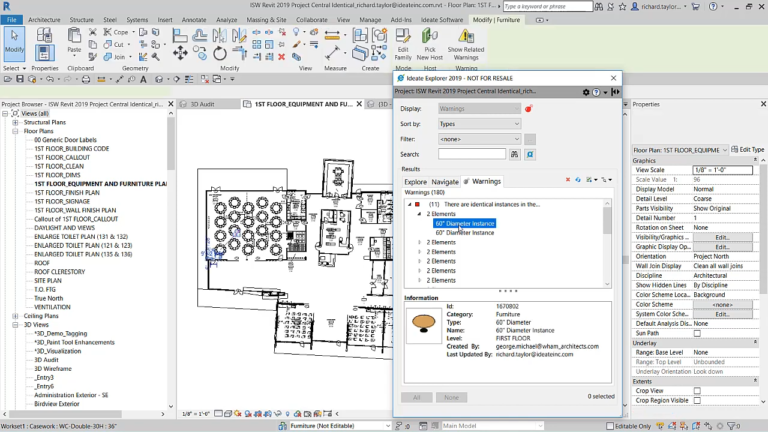
Task: Click the All selection button
Action: point(416,397)
